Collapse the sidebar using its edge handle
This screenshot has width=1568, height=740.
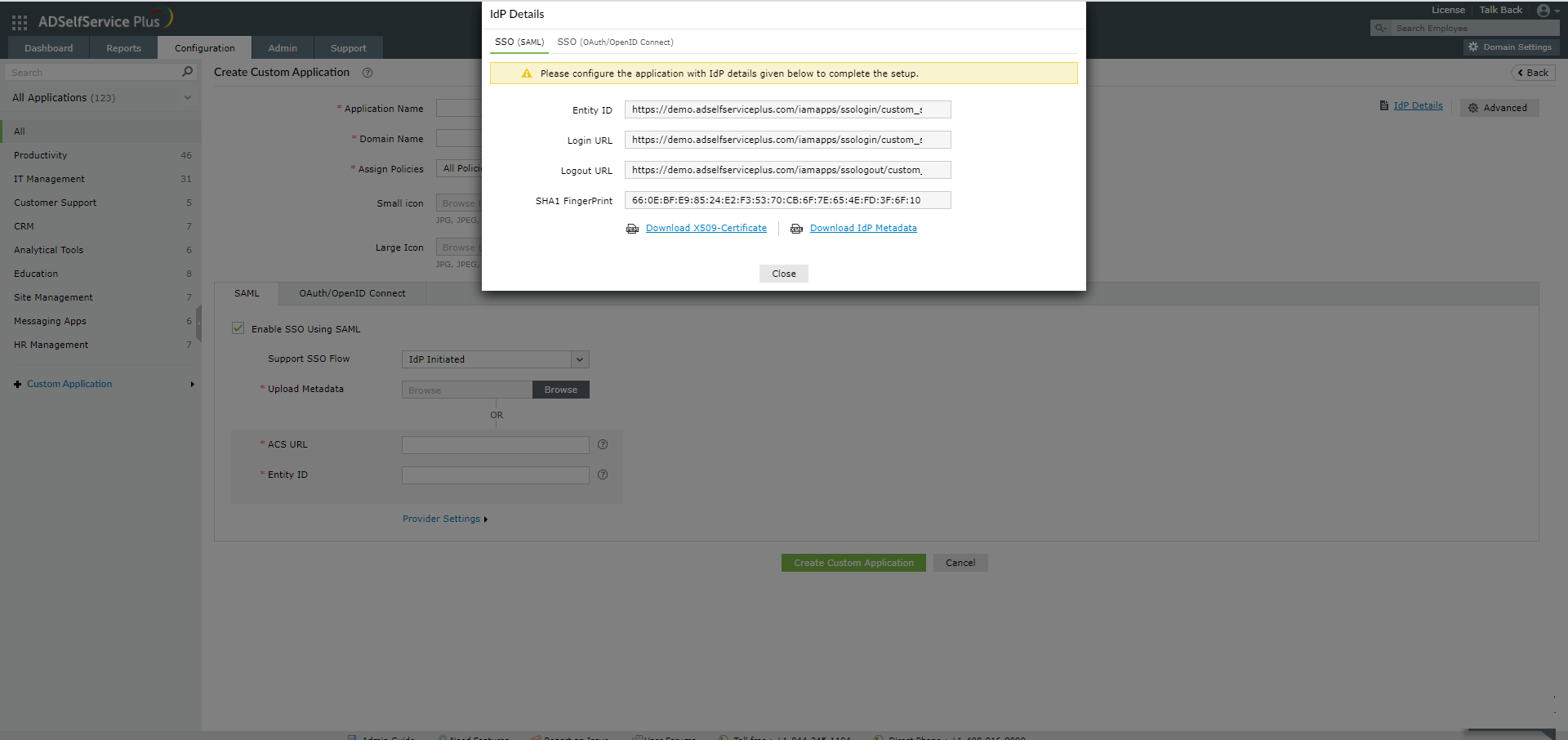coord(198,324)
